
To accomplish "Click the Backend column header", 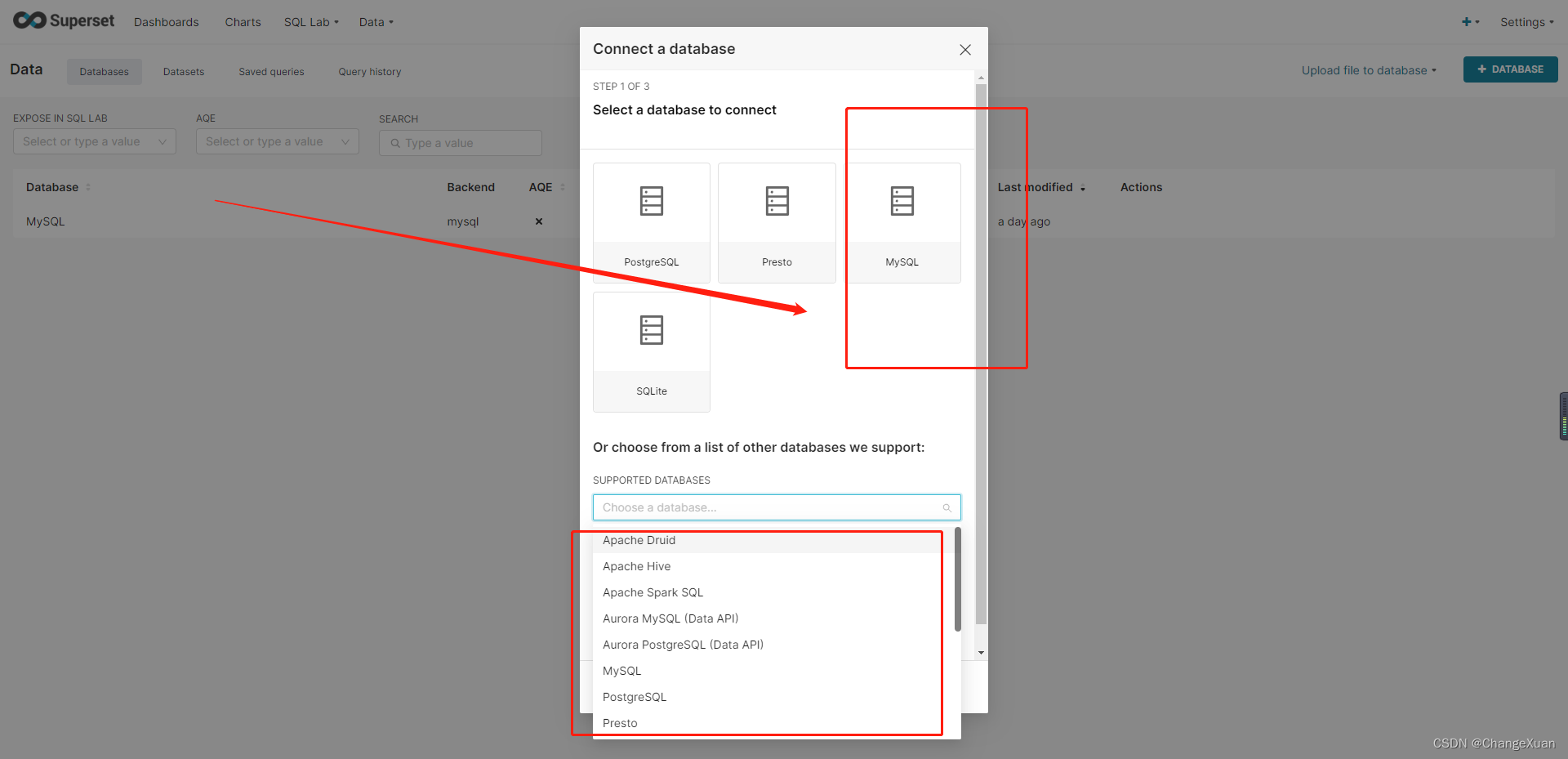I will coord(471,187).
